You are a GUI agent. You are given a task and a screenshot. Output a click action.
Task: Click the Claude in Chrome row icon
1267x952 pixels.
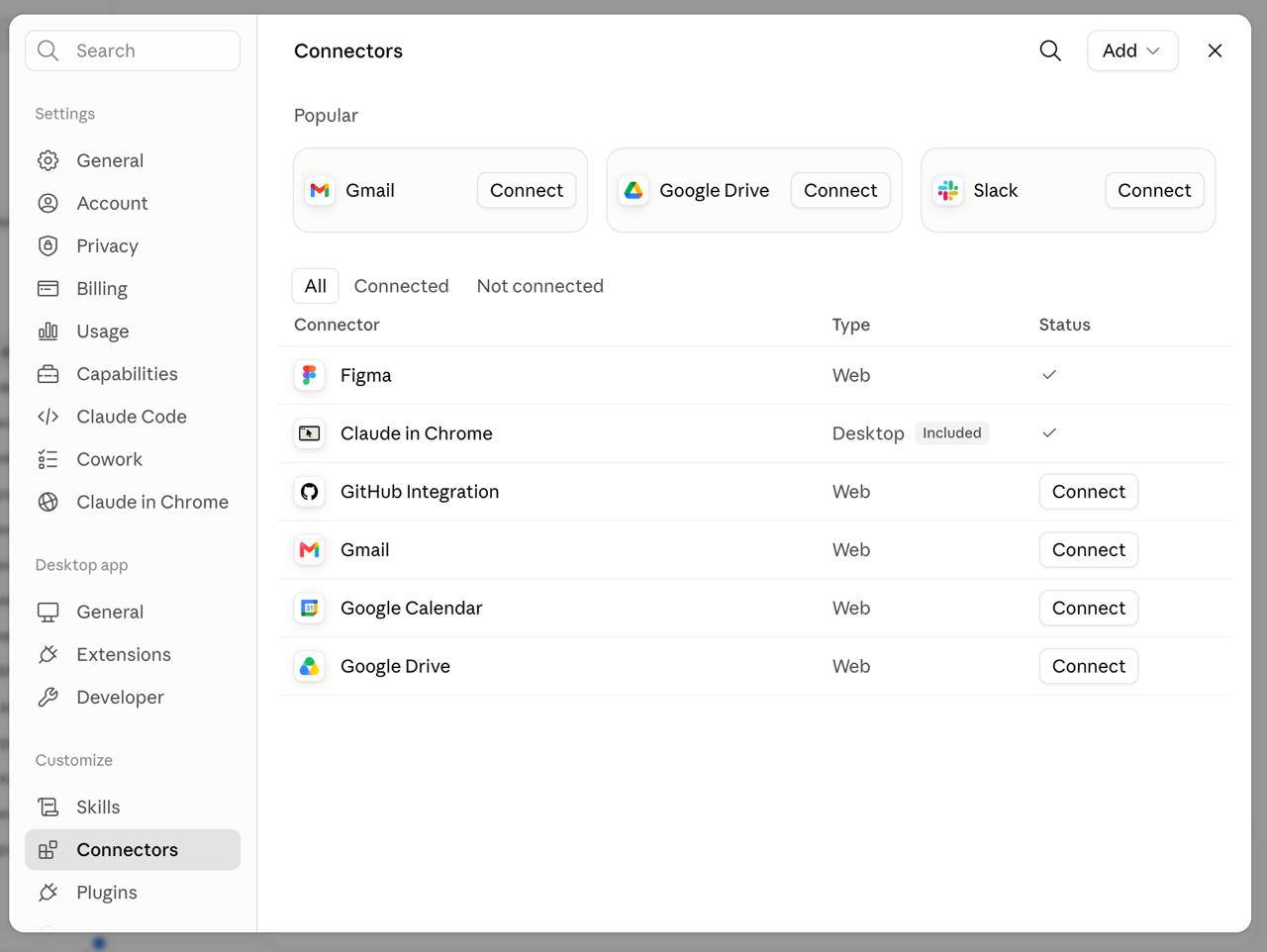pos(310,433)
